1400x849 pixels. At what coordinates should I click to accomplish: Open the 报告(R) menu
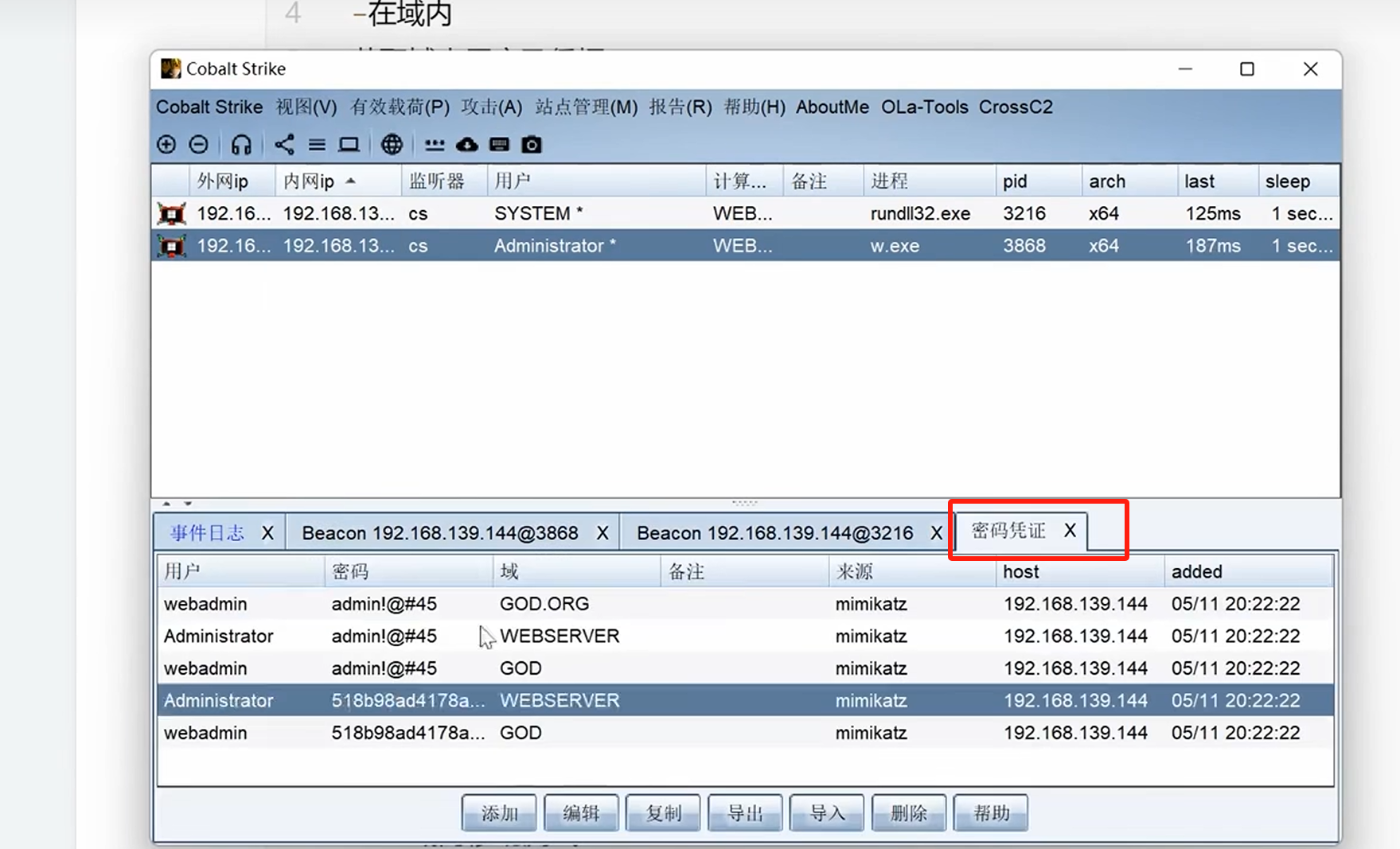tap(681, 107)
